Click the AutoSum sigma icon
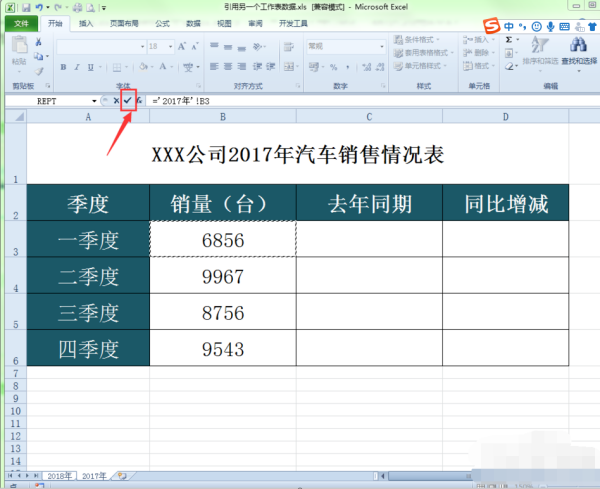Screen dimensions: 600x489 (x=508, y=39)
